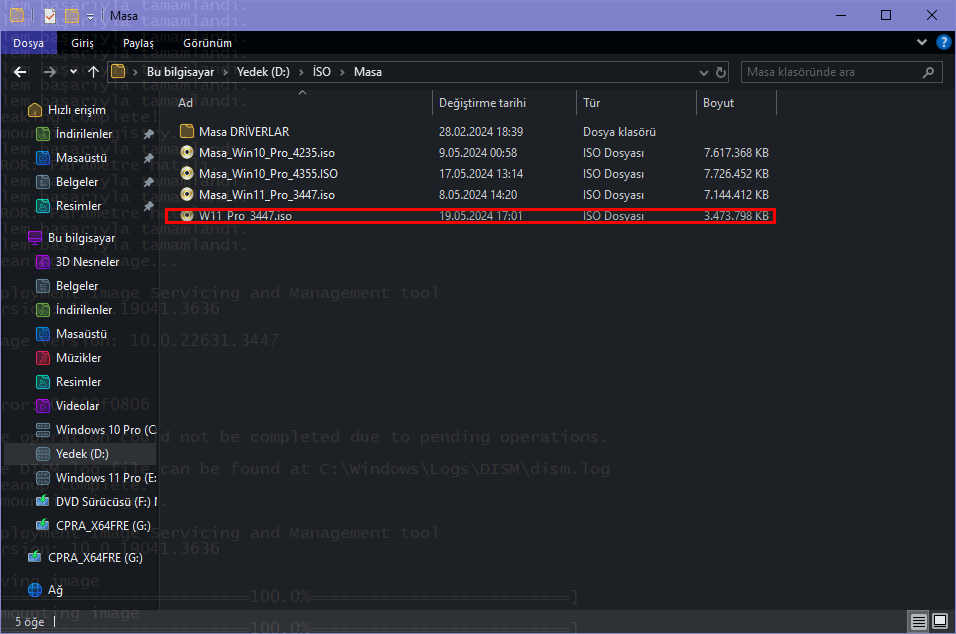Open the Windows 10 Pro (C:) drive
Image resolution: width=956 pixels, height=634 pixels.
tap(106, 430)
